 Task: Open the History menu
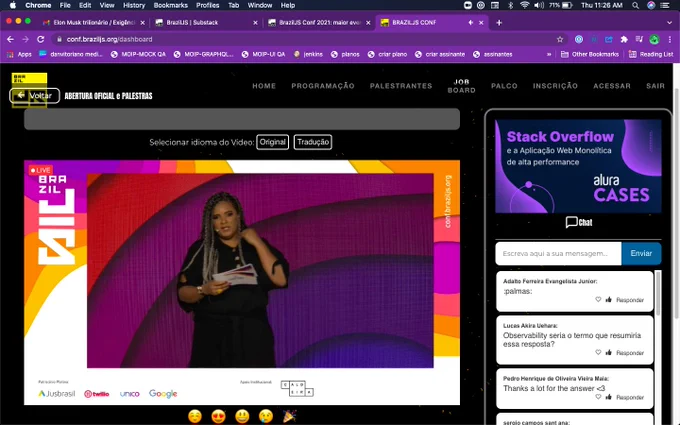coord(134,5)
